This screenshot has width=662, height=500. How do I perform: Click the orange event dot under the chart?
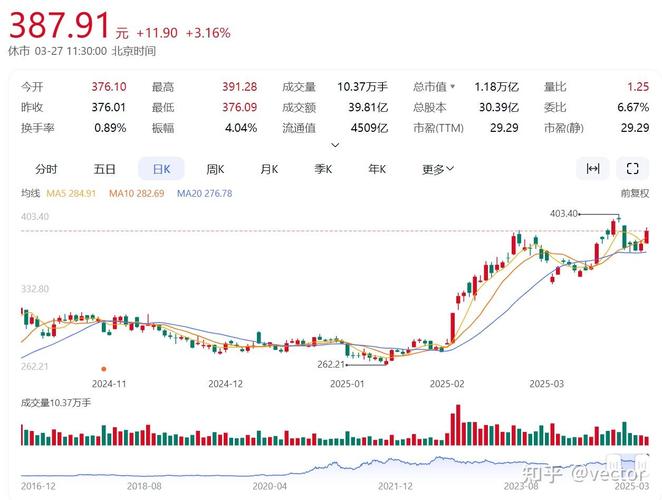click(105, 367)
